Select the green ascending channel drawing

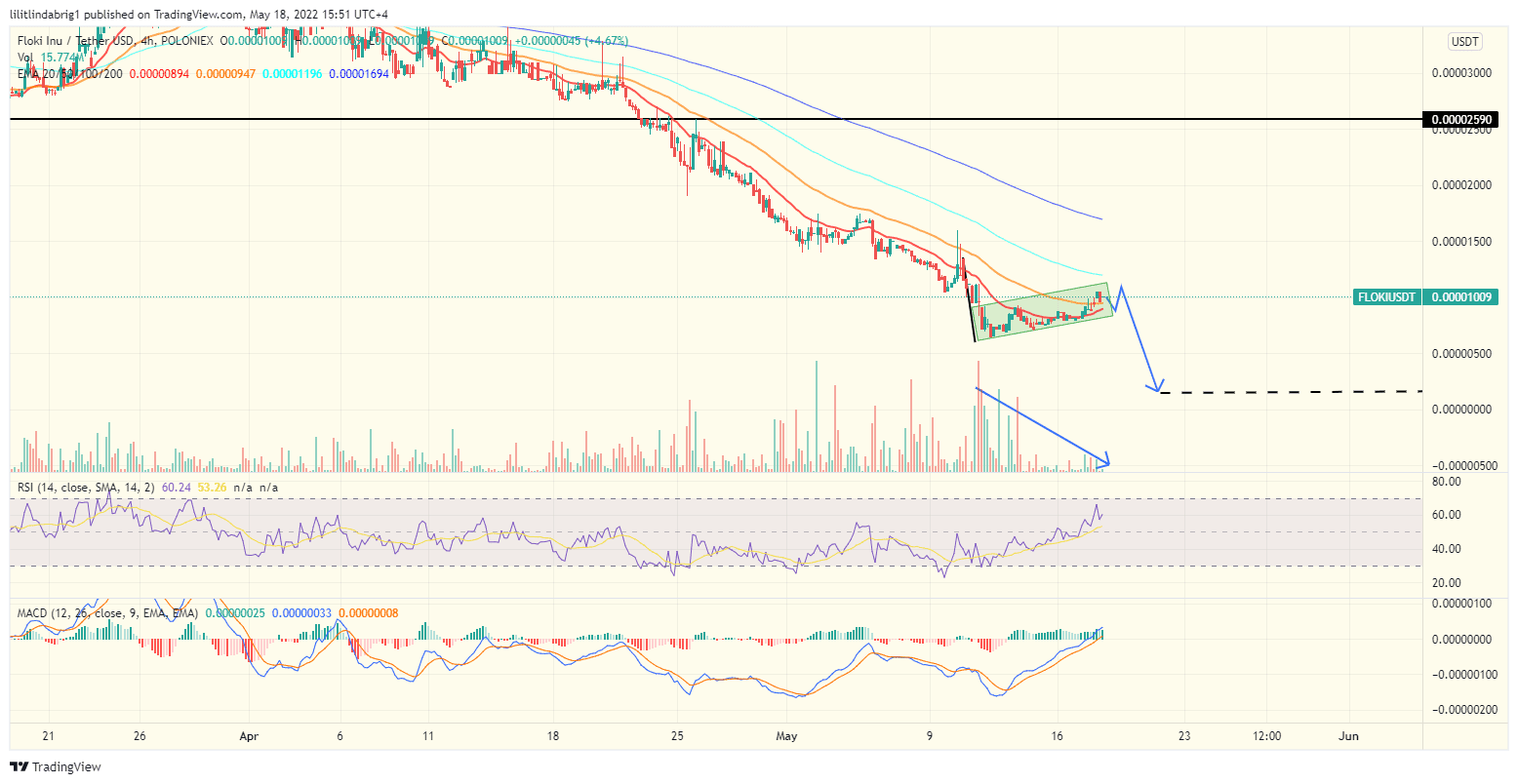click(x=1044, y=312)
